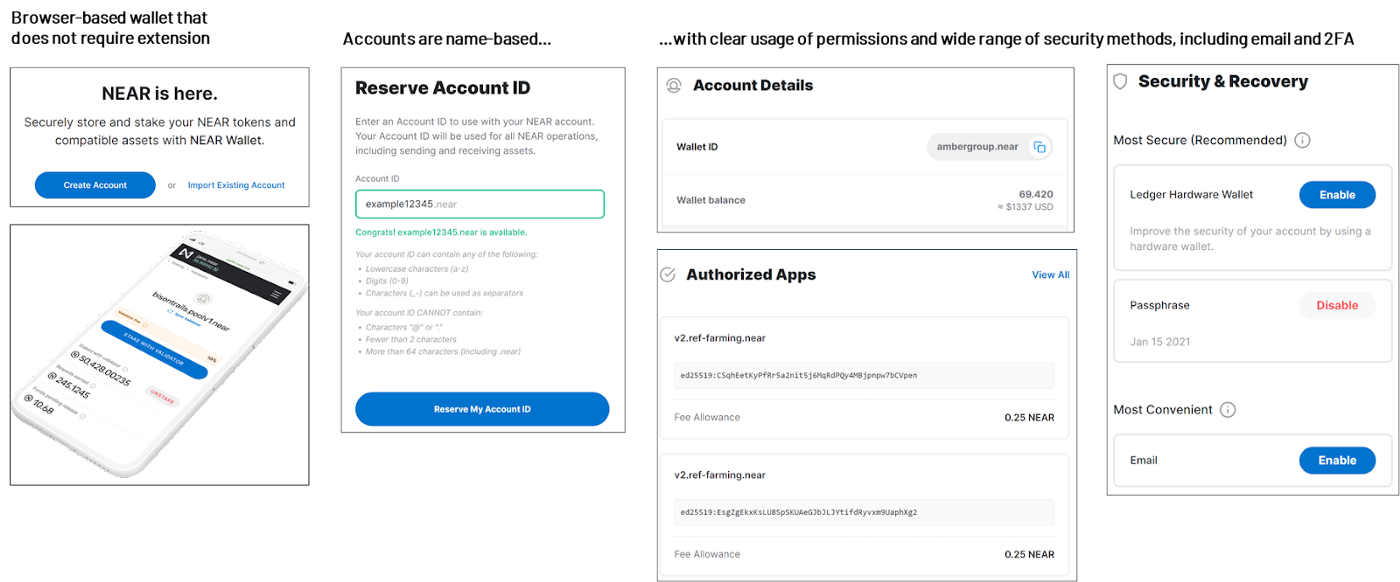Disable the Passphrase recovery method
The image size is (1400, 582).
[1337, 305]
